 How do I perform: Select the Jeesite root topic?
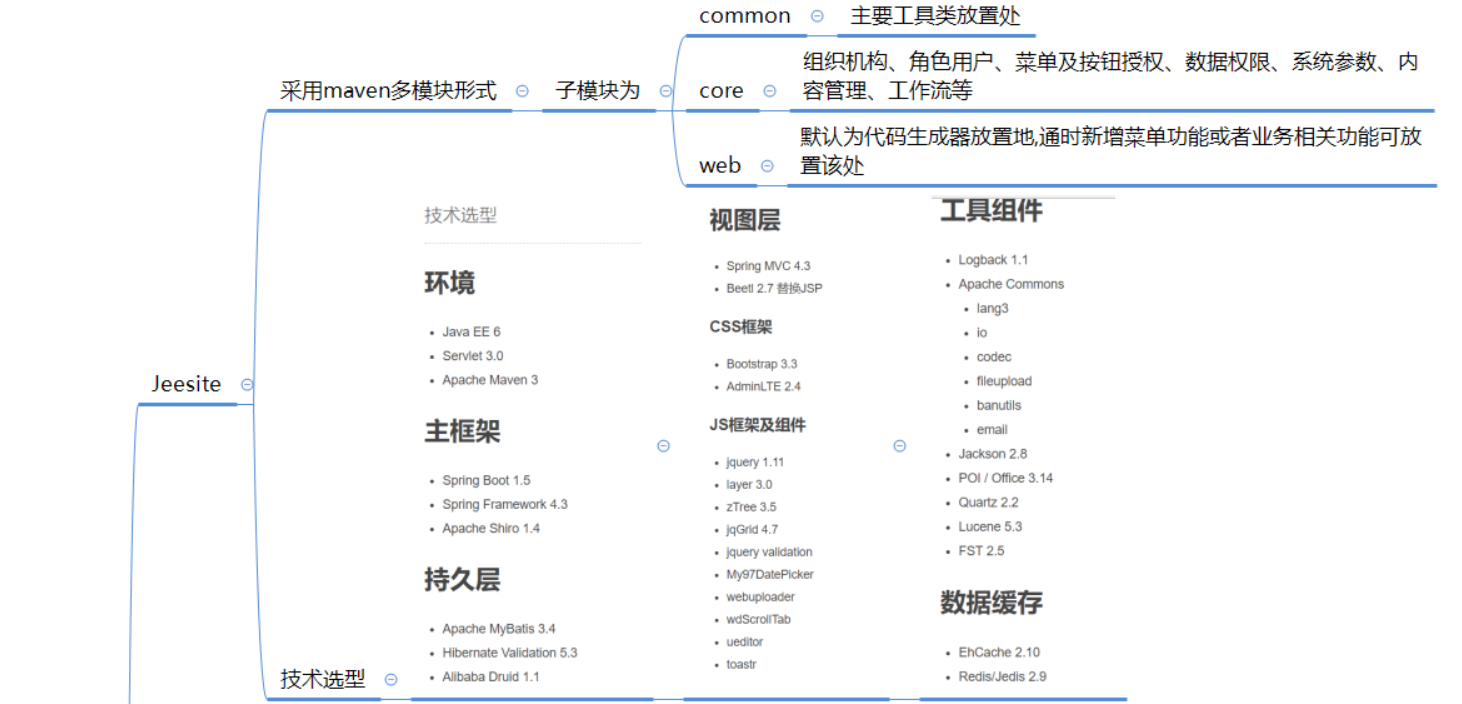point(186,383)
